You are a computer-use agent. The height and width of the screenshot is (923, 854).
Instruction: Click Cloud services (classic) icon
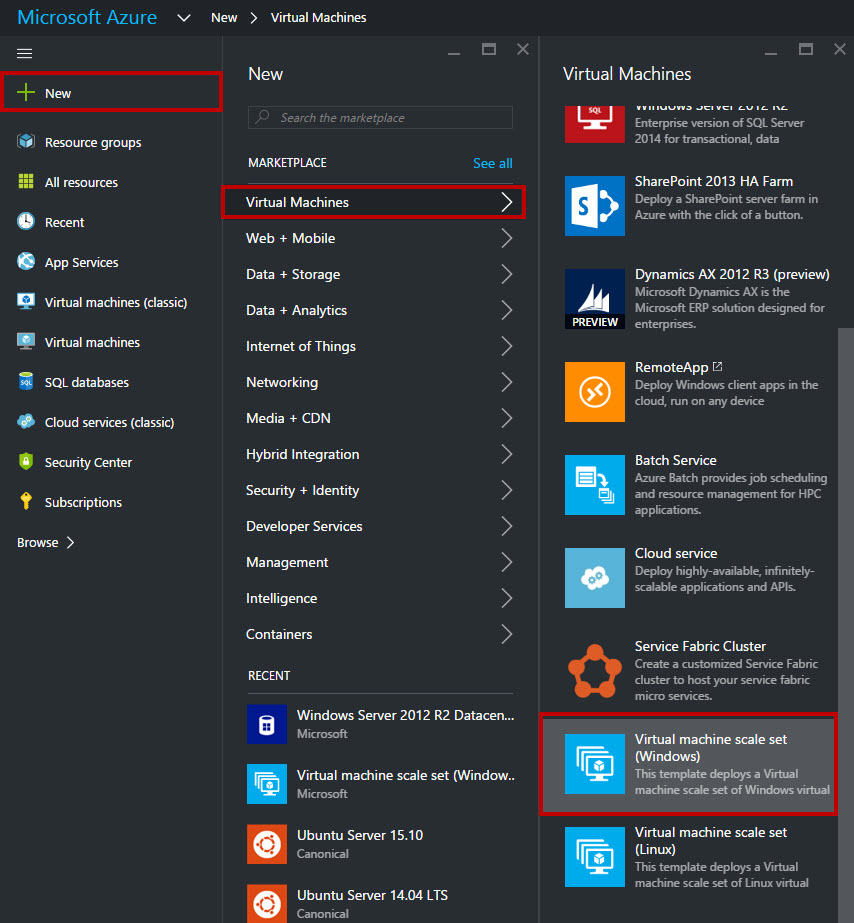pyautogui.click(x=26, y=421)
